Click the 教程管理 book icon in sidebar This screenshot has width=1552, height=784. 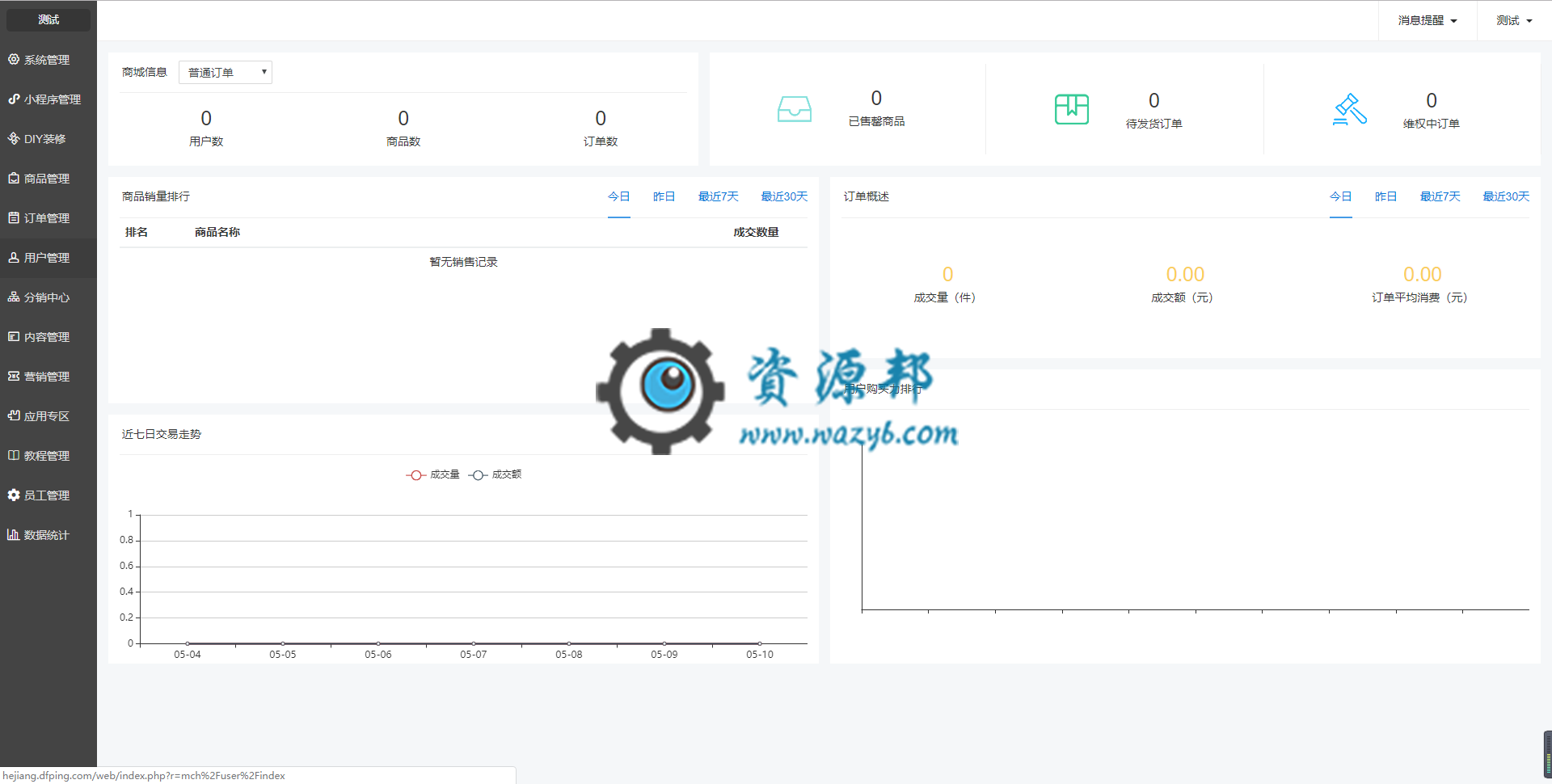pyautogui.click(x=14, y=455)
